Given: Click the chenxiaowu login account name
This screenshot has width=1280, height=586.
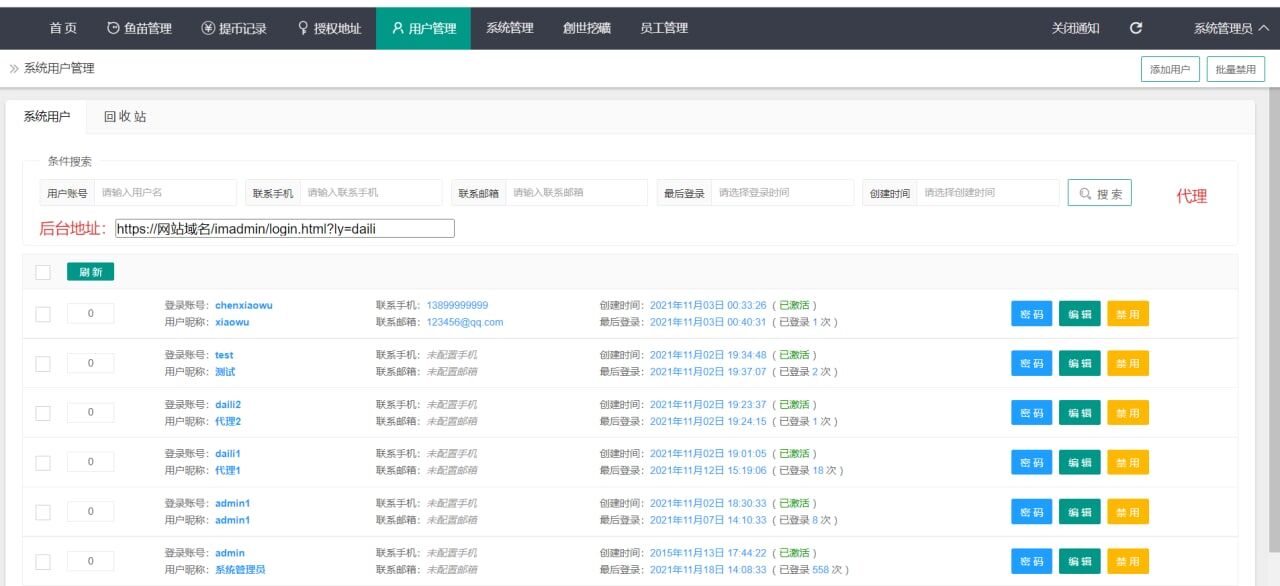Looking at the screenshot, I should [x=244, y=305].
